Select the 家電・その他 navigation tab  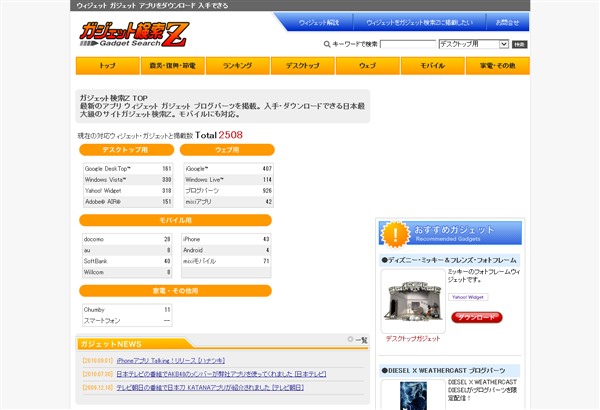[x=498, y=66]
